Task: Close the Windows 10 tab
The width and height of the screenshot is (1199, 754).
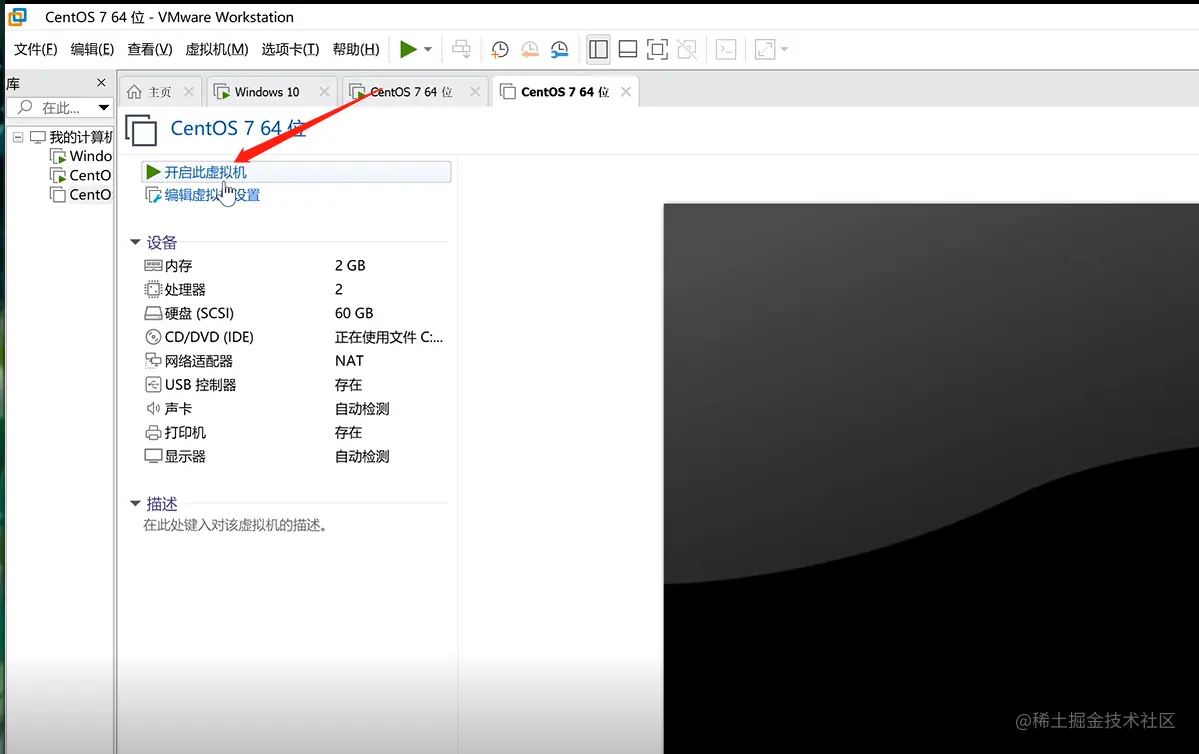Action: [x=324, y=92]
